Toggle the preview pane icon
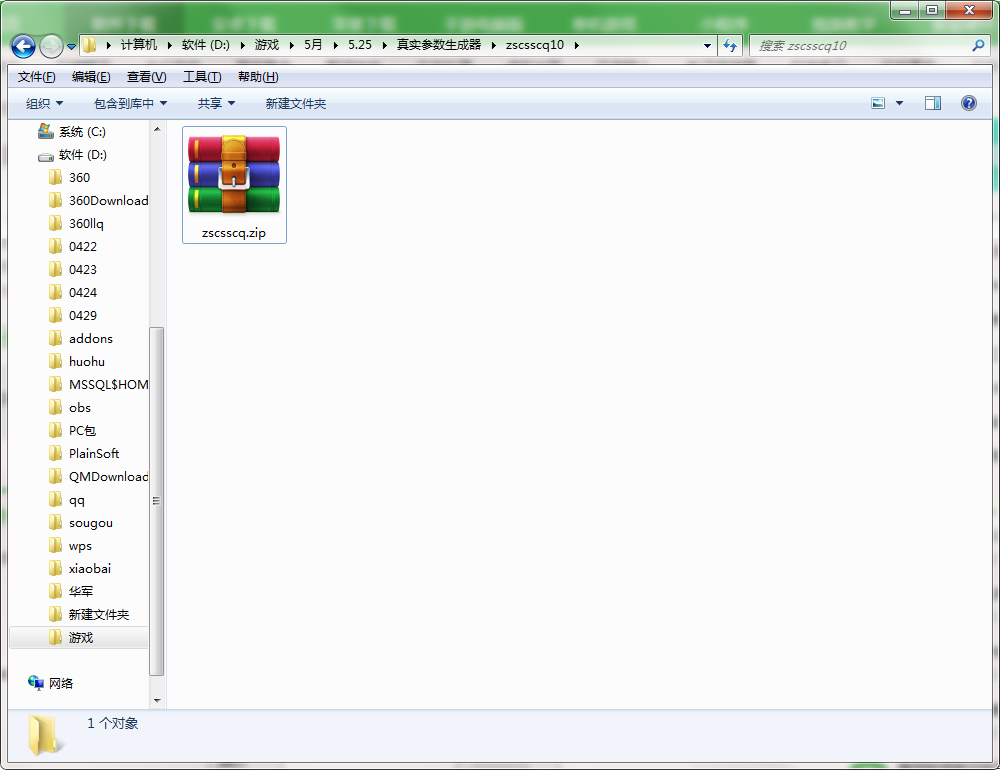The width and height of the screenshot is (1000, 770). pyautogui.click(x=932, y=103)
